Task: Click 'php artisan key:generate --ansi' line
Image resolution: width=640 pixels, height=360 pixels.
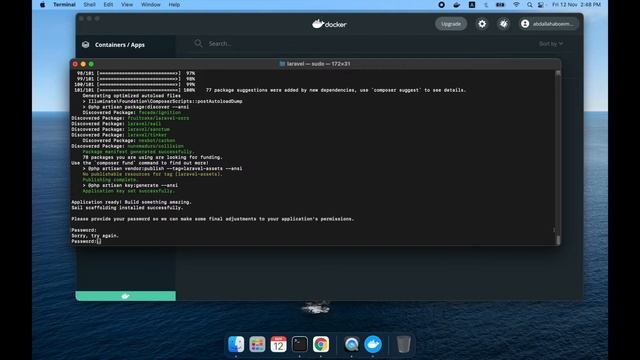Action: click(130, 185)
